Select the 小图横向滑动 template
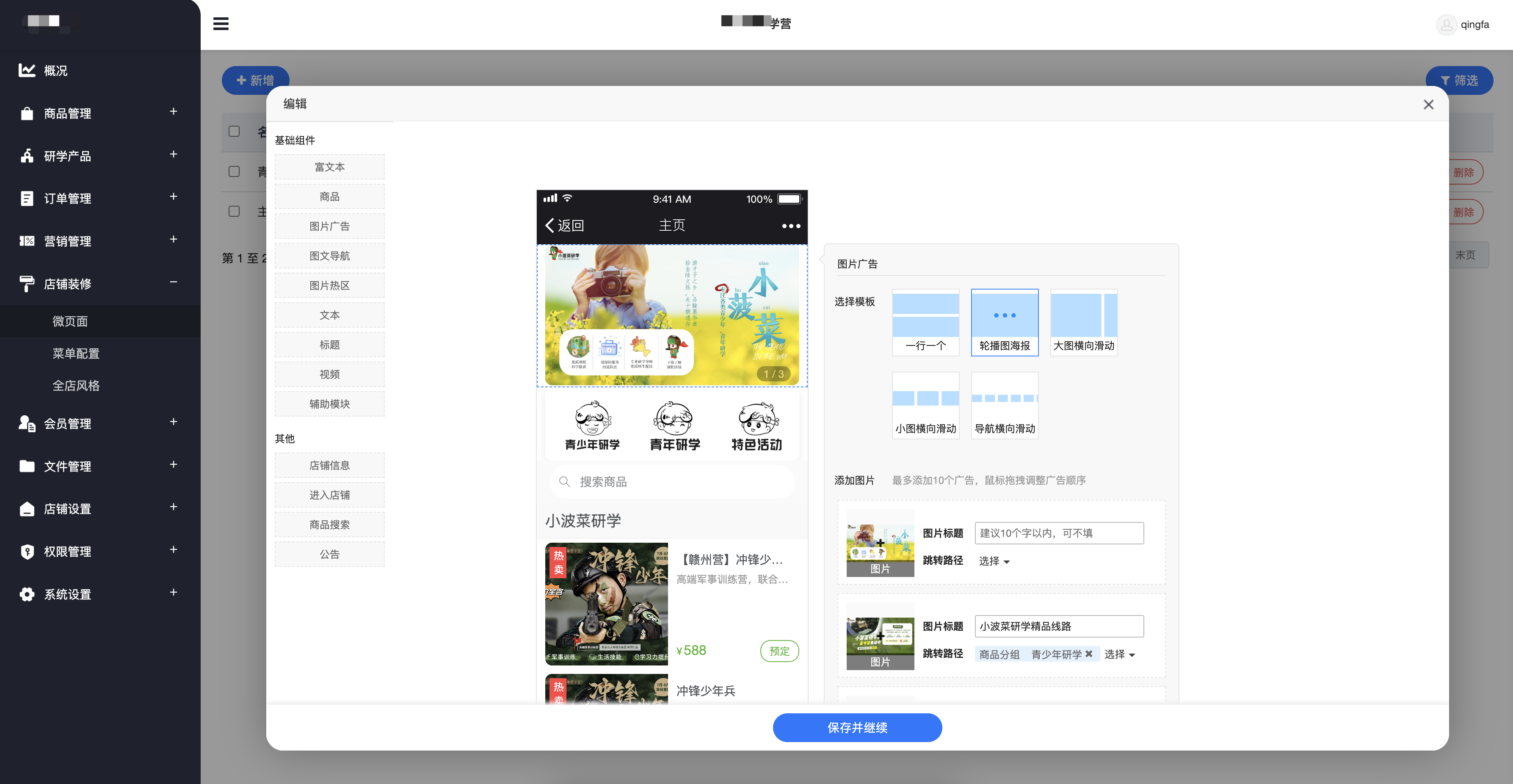Screen dimensions: 1513x784 tap(926, 405)
